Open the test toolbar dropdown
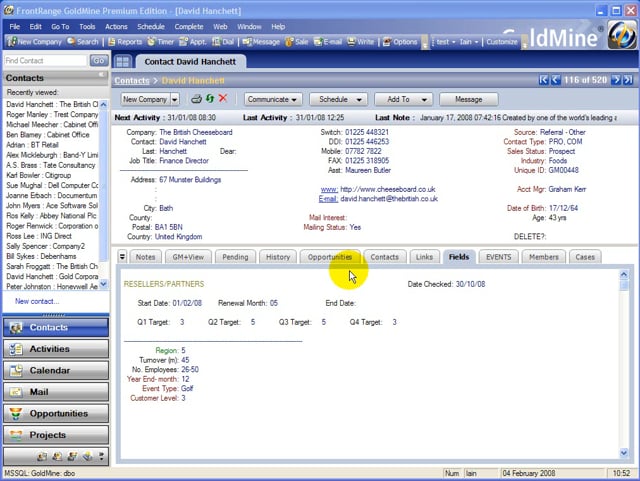Screen dimensions: 640x481 (x=445, y=42)
